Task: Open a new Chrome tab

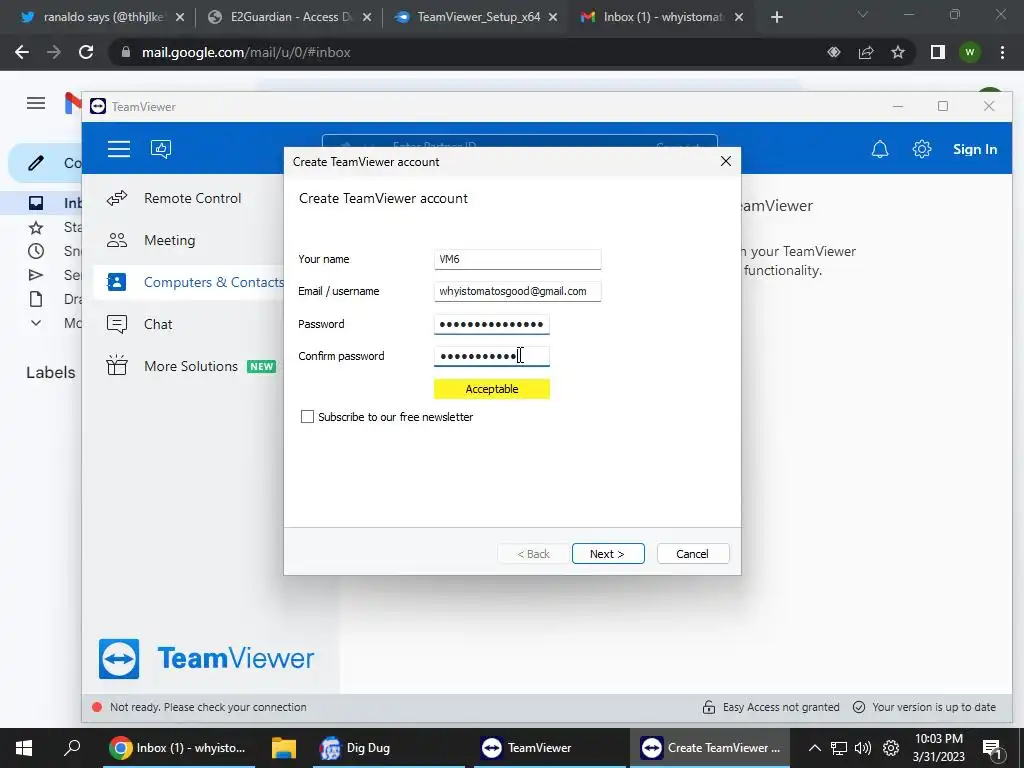Action: [776, 17]
